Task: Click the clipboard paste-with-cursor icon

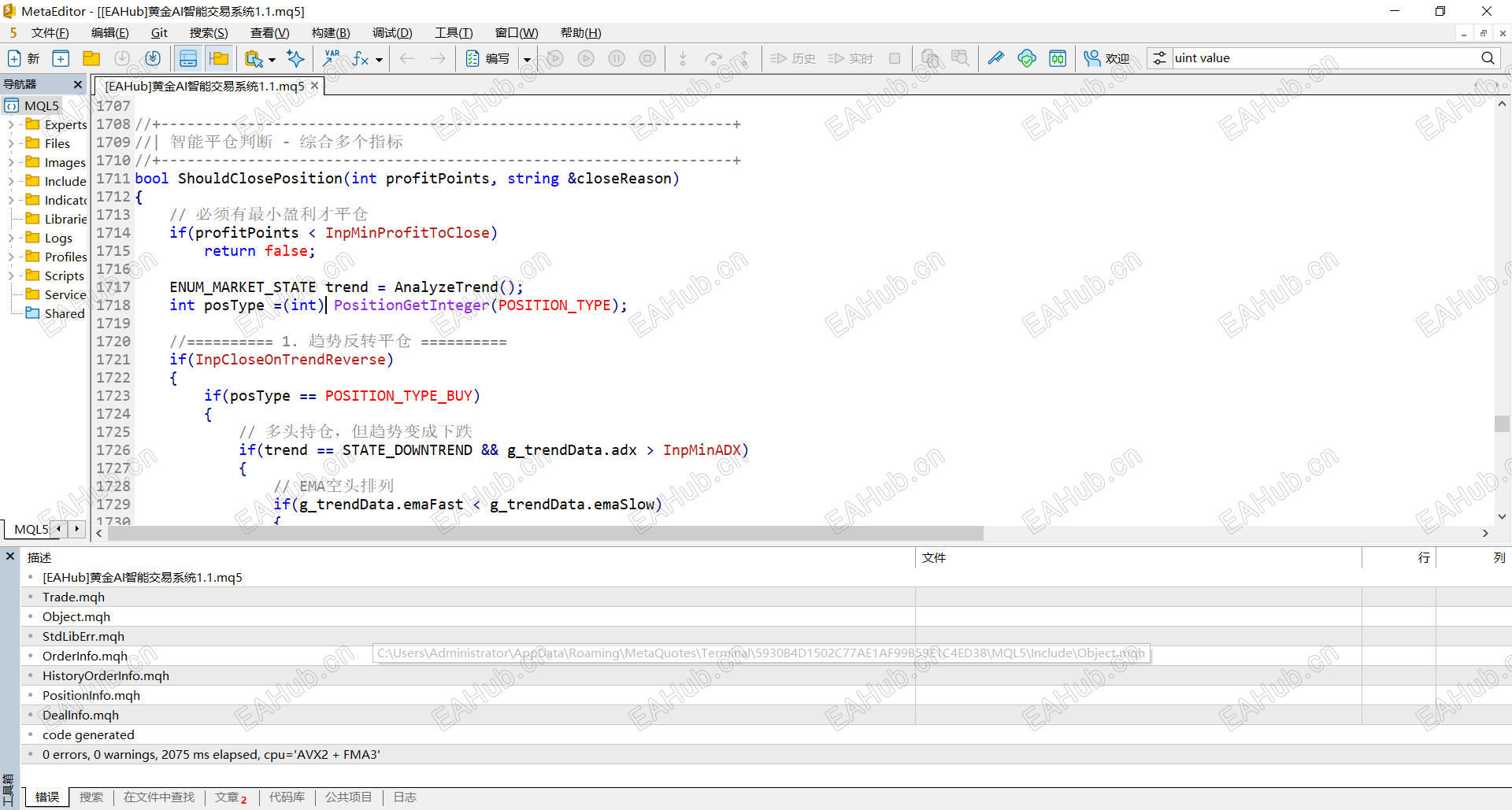Action: coord(254,58)
